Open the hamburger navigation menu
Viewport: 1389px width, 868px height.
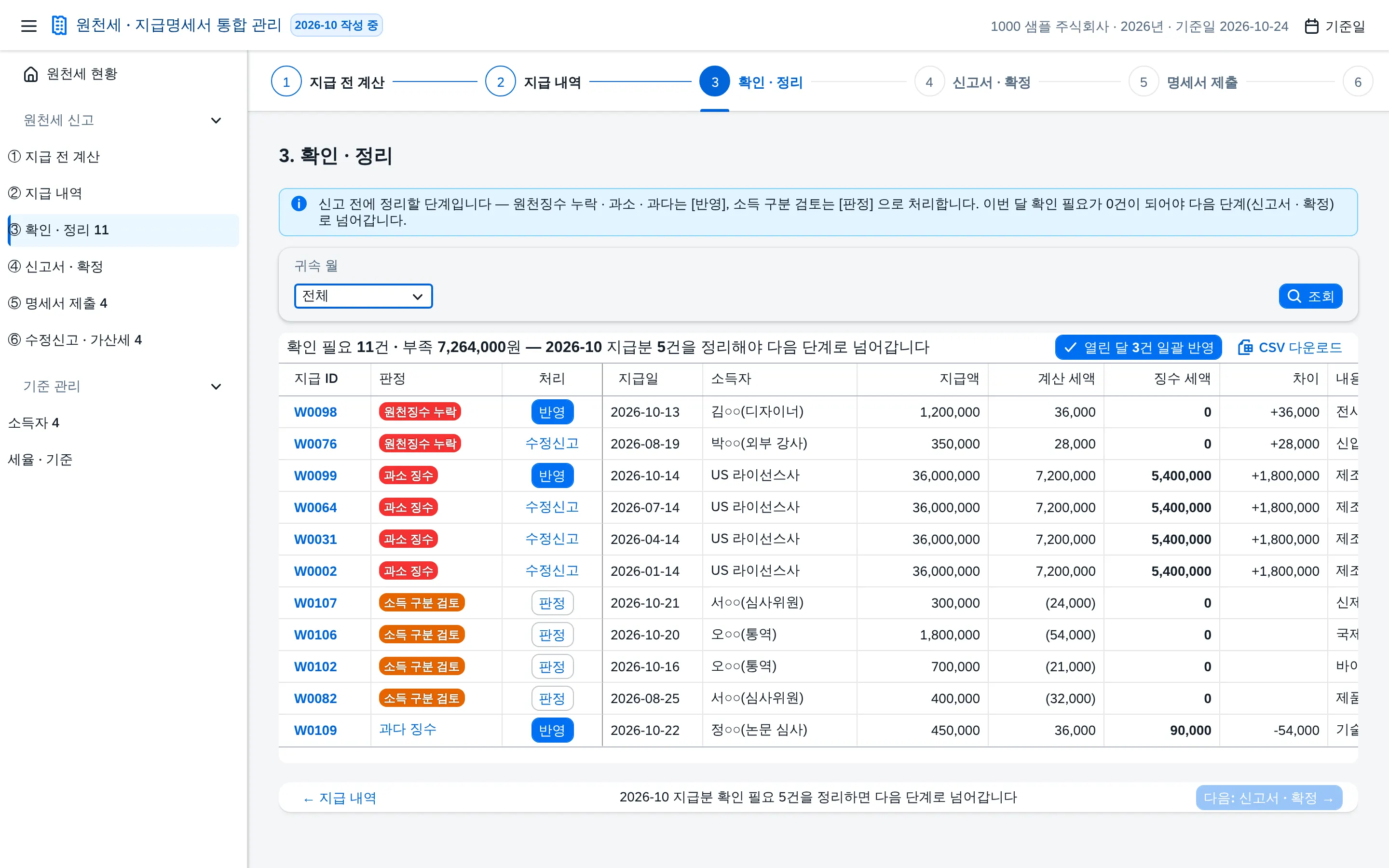click(29, 26)
